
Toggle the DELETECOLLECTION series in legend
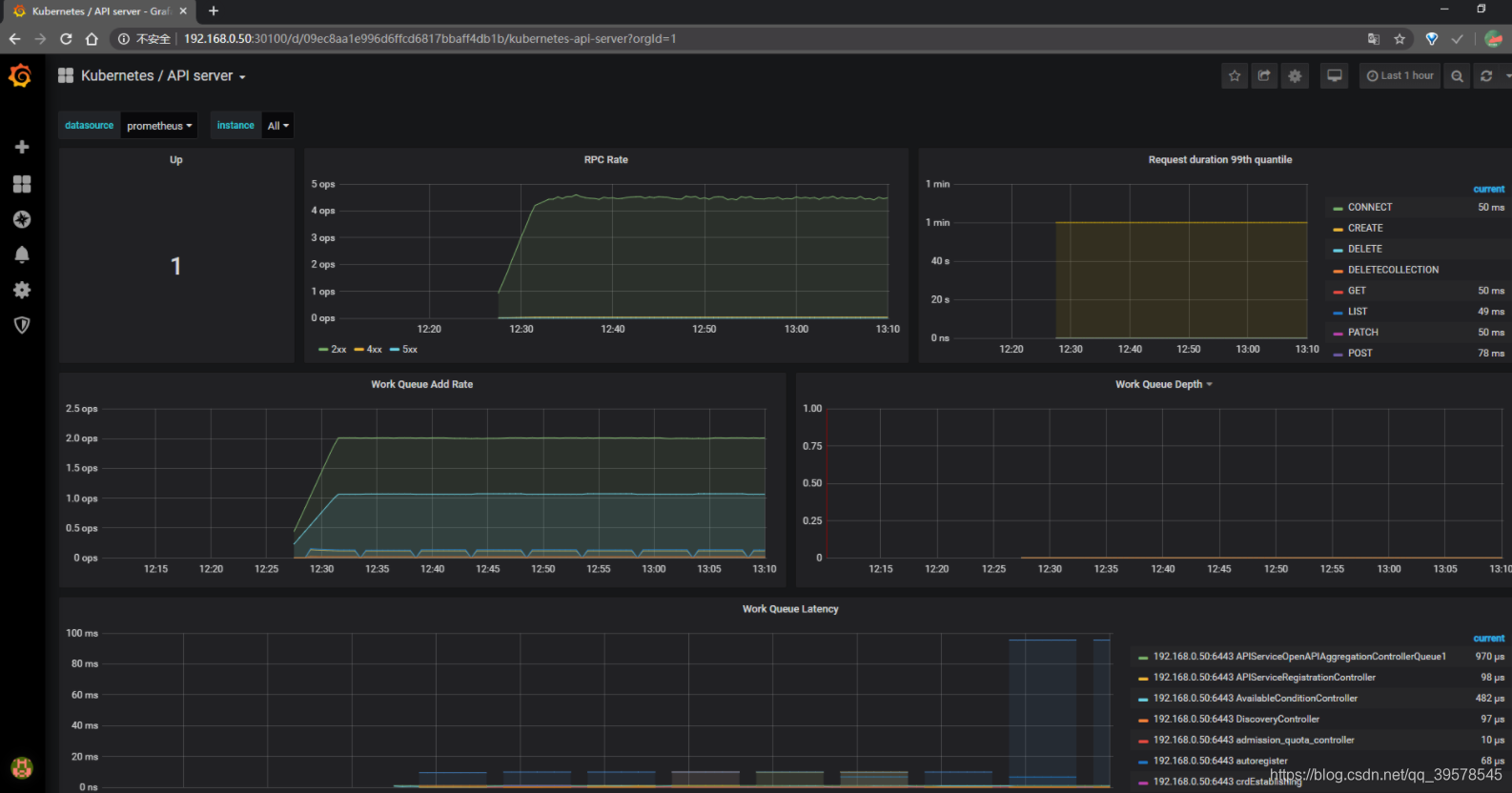1393,270
